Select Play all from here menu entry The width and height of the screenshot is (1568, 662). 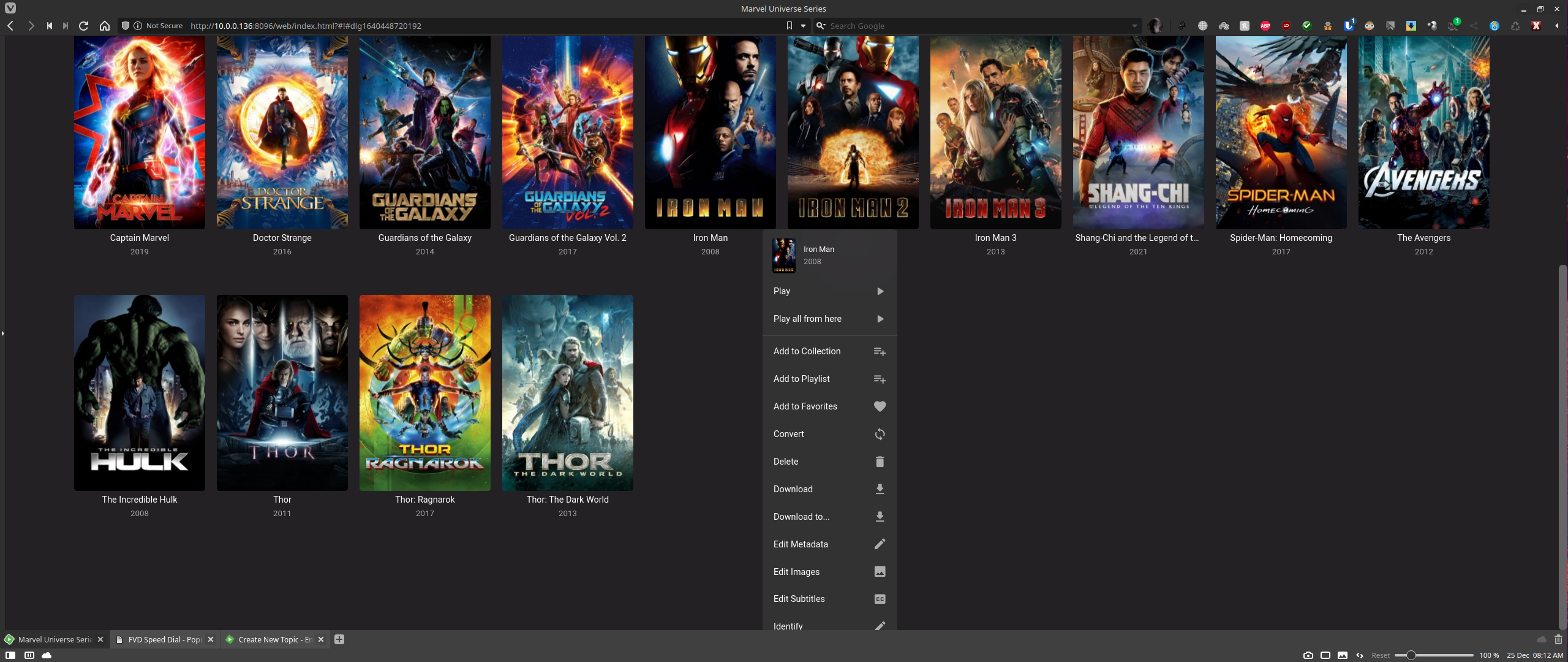(x=807, y=319)
